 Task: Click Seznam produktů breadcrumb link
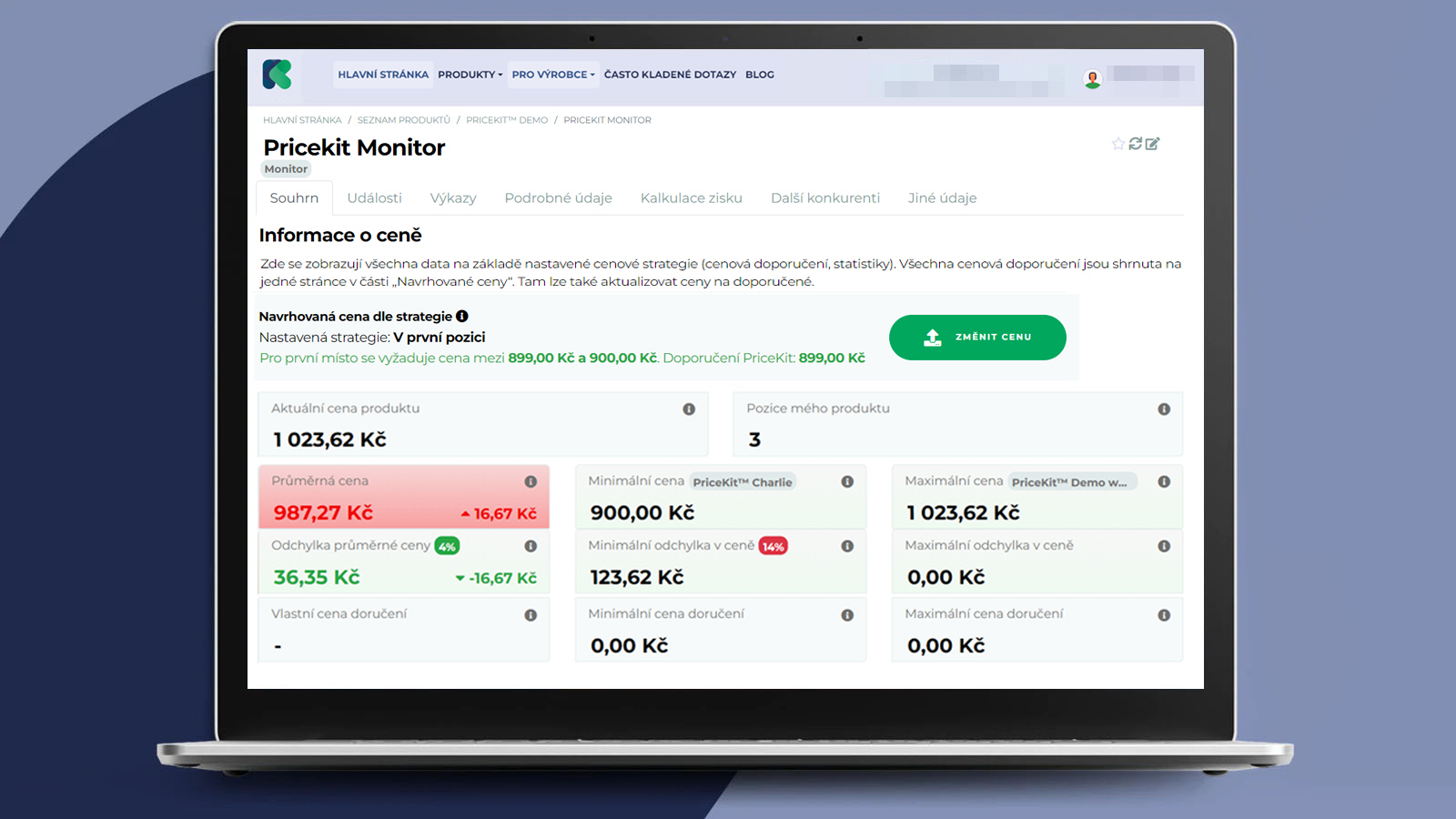403,120
